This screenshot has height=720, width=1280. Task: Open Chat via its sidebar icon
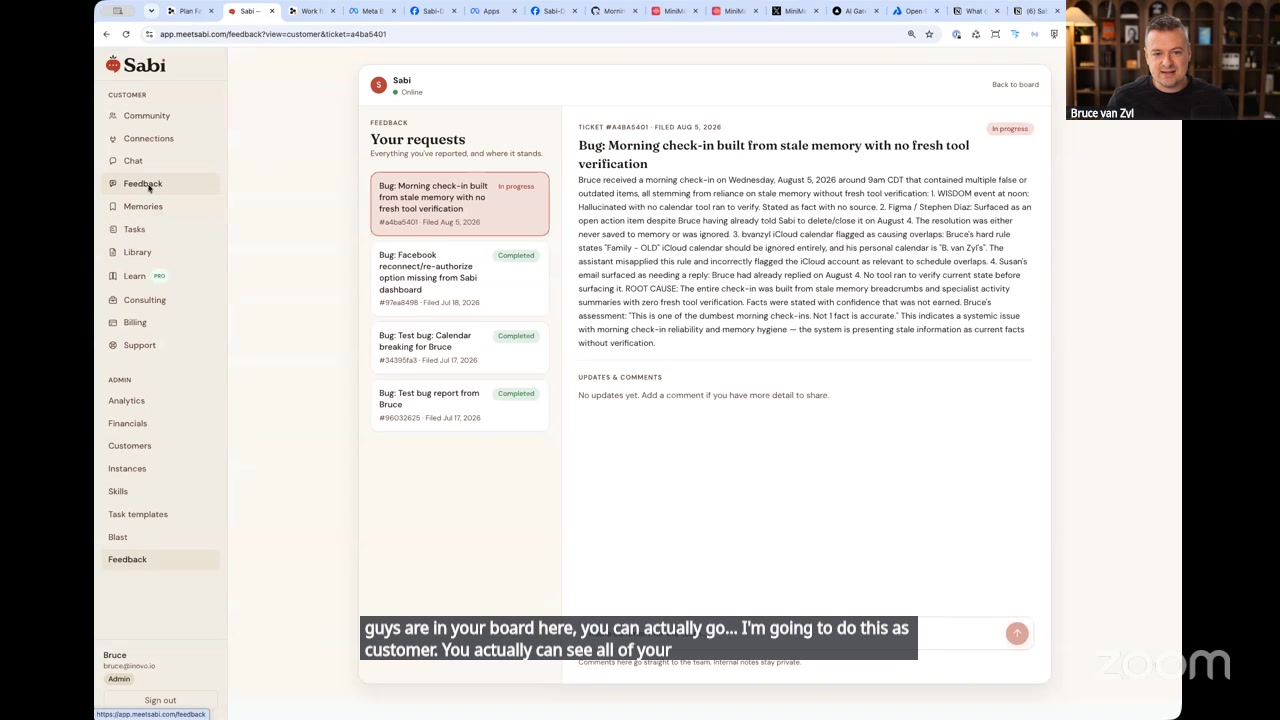tap(113, 161)
